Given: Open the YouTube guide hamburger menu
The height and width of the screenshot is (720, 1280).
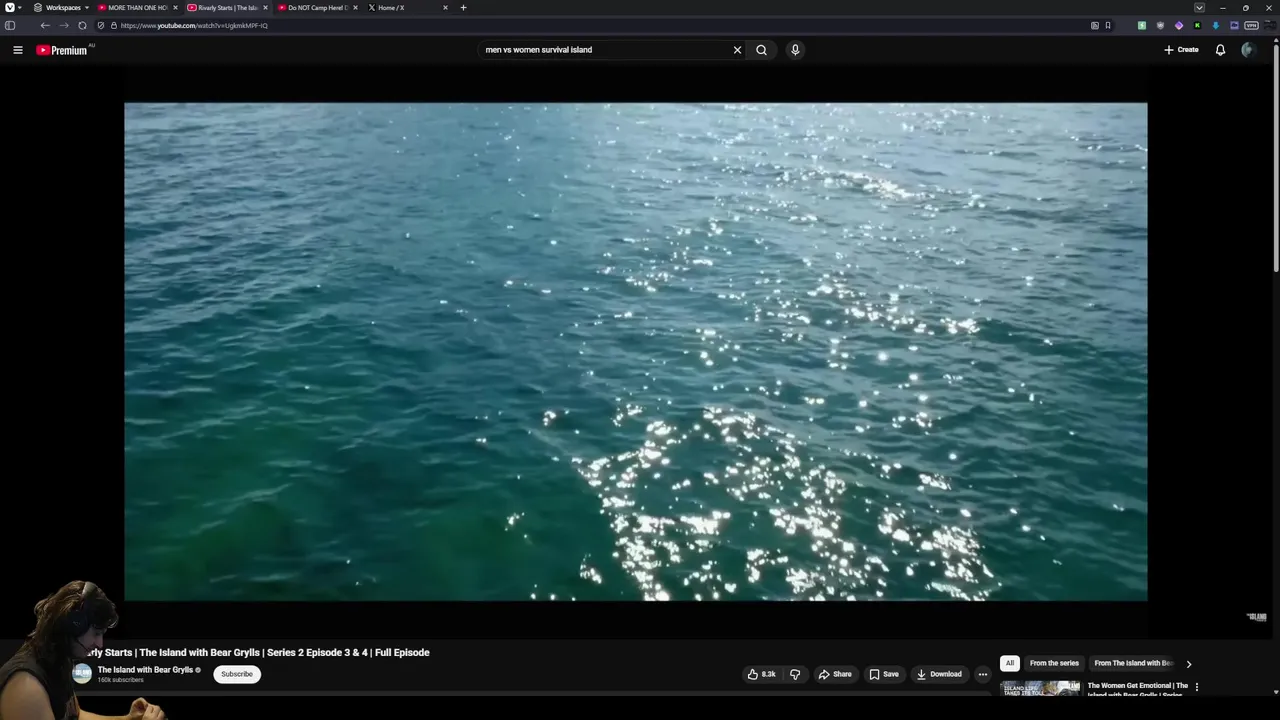Looking at the screenshot, I should tap(18, 50).
